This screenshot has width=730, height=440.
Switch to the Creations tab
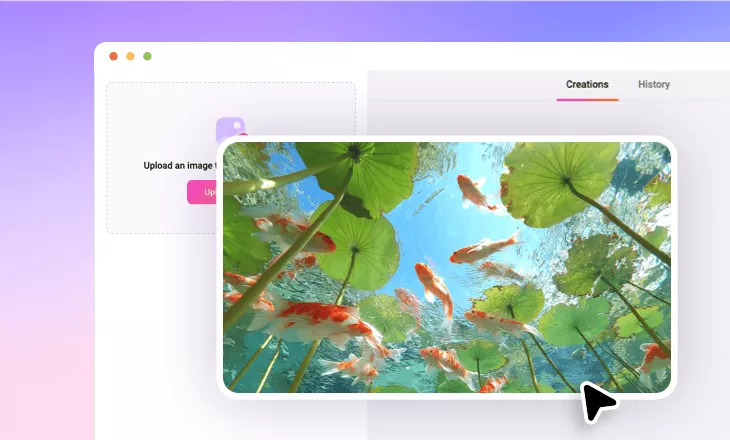[x=587, y=84]
